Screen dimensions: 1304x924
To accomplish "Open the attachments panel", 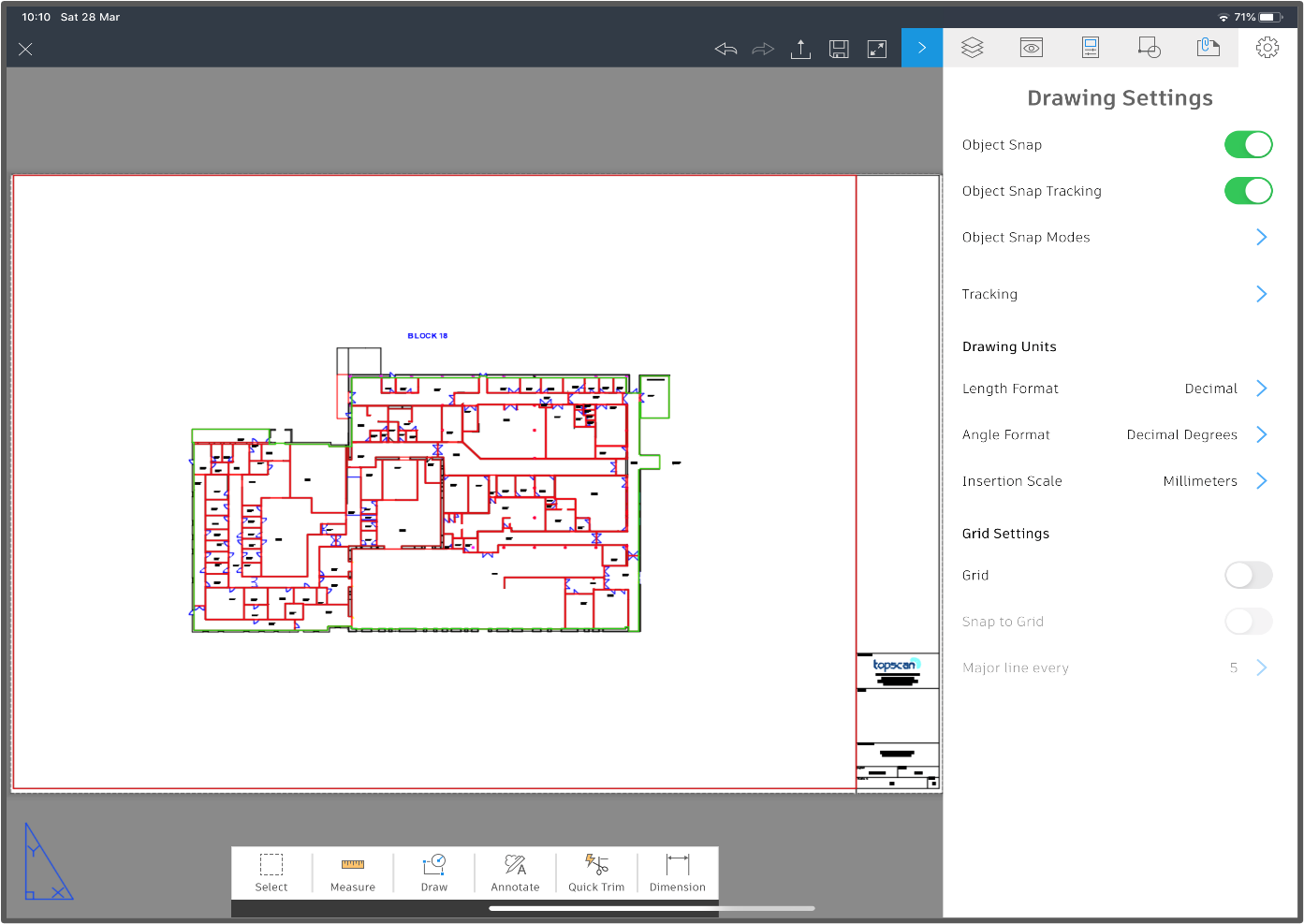I will [x=1208, y=47].
